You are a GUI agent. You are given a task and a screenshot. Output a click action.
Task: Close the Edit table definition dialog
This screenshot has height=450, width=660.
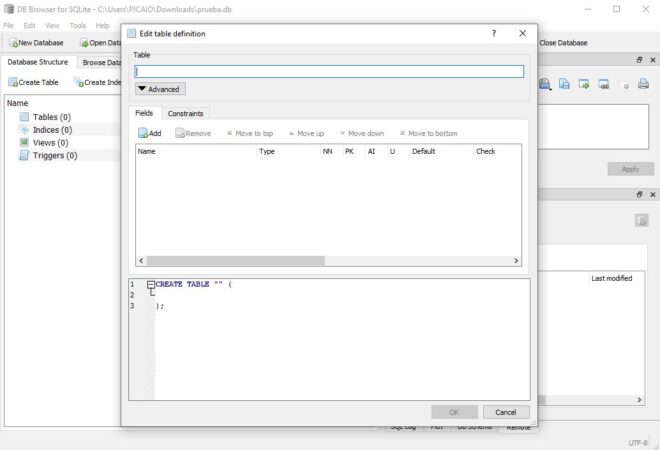coord(522,33)
